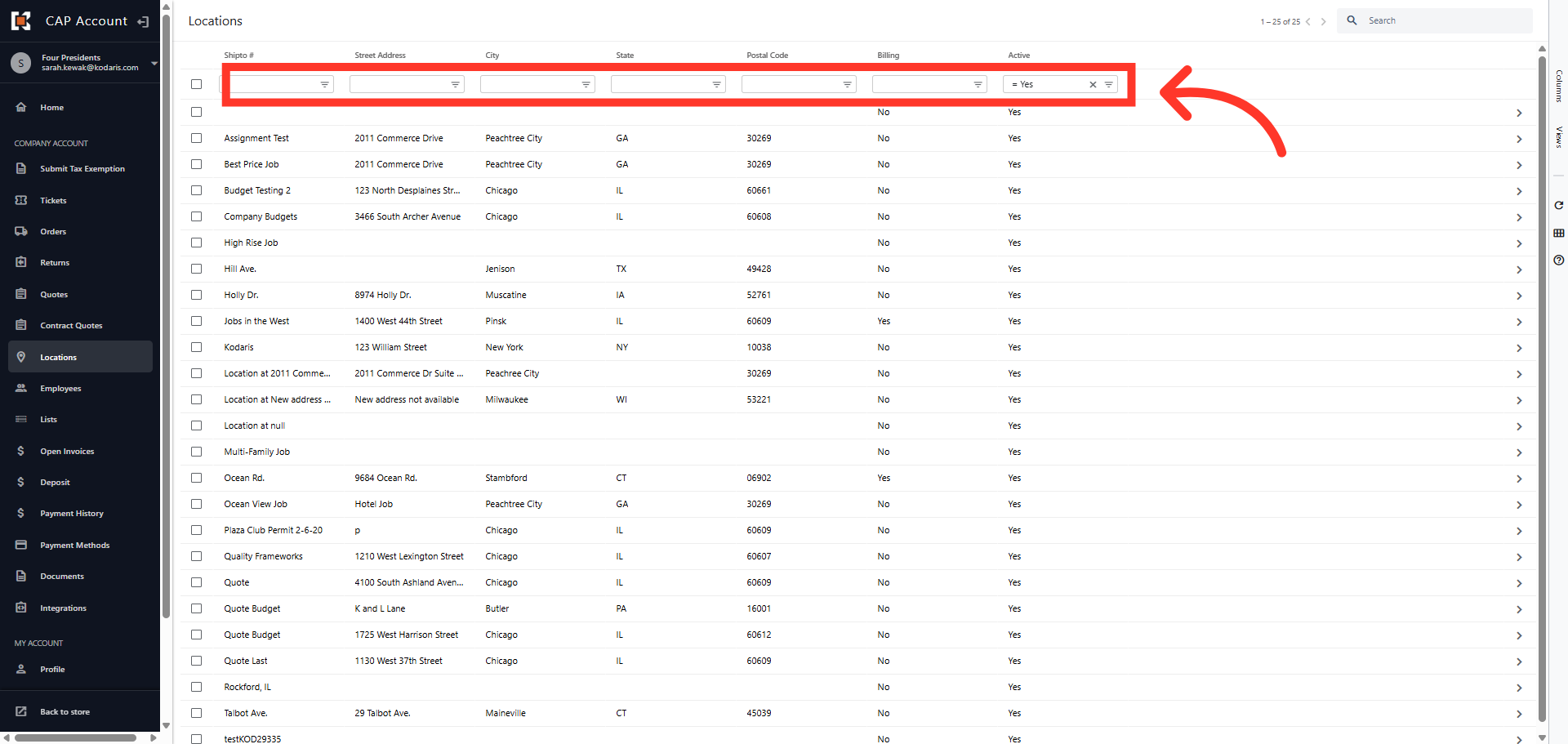Click the Back to store link

[65, 712]
